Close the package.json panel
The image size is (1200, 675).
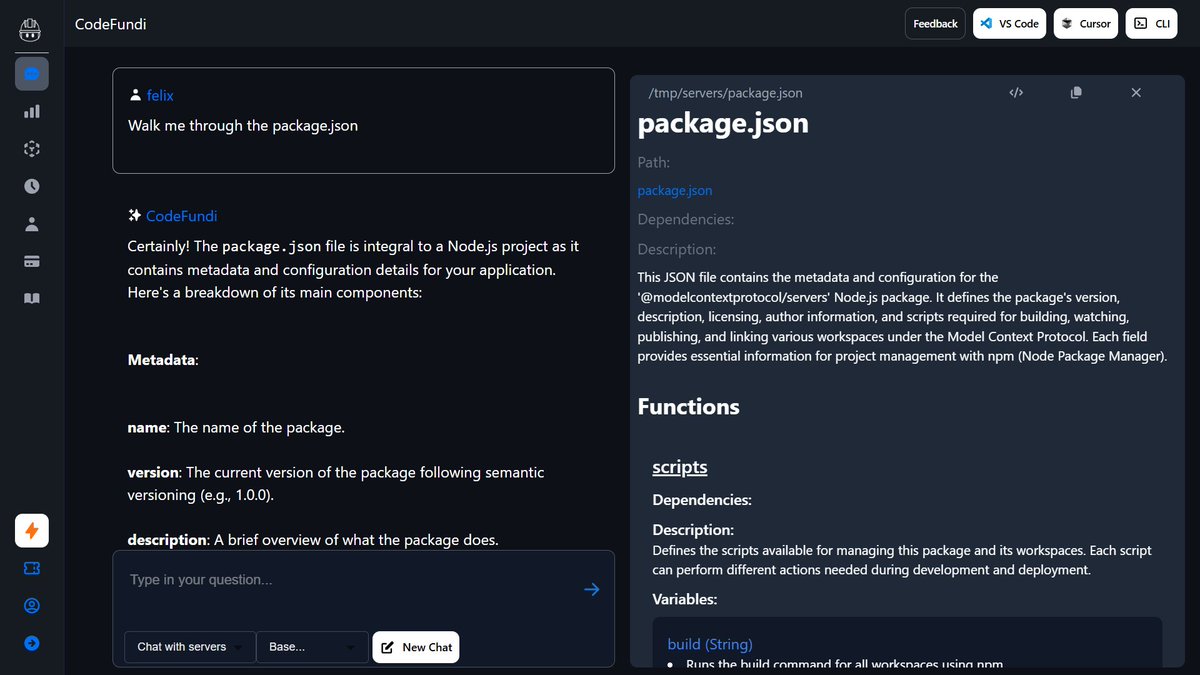click(x=1136, y=92)
